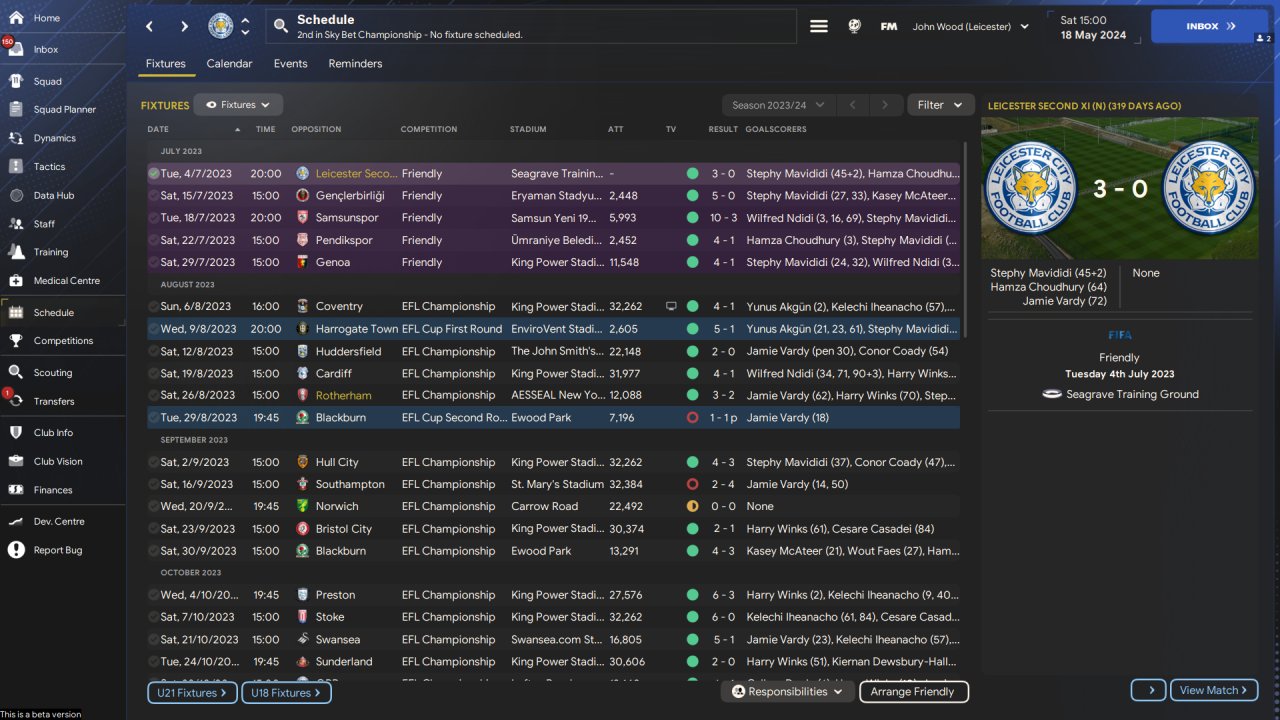Select the radio marker for Stoke fixture
Image resolution: width=1280 pixels, height=720 pixels.
click(153, 617)
